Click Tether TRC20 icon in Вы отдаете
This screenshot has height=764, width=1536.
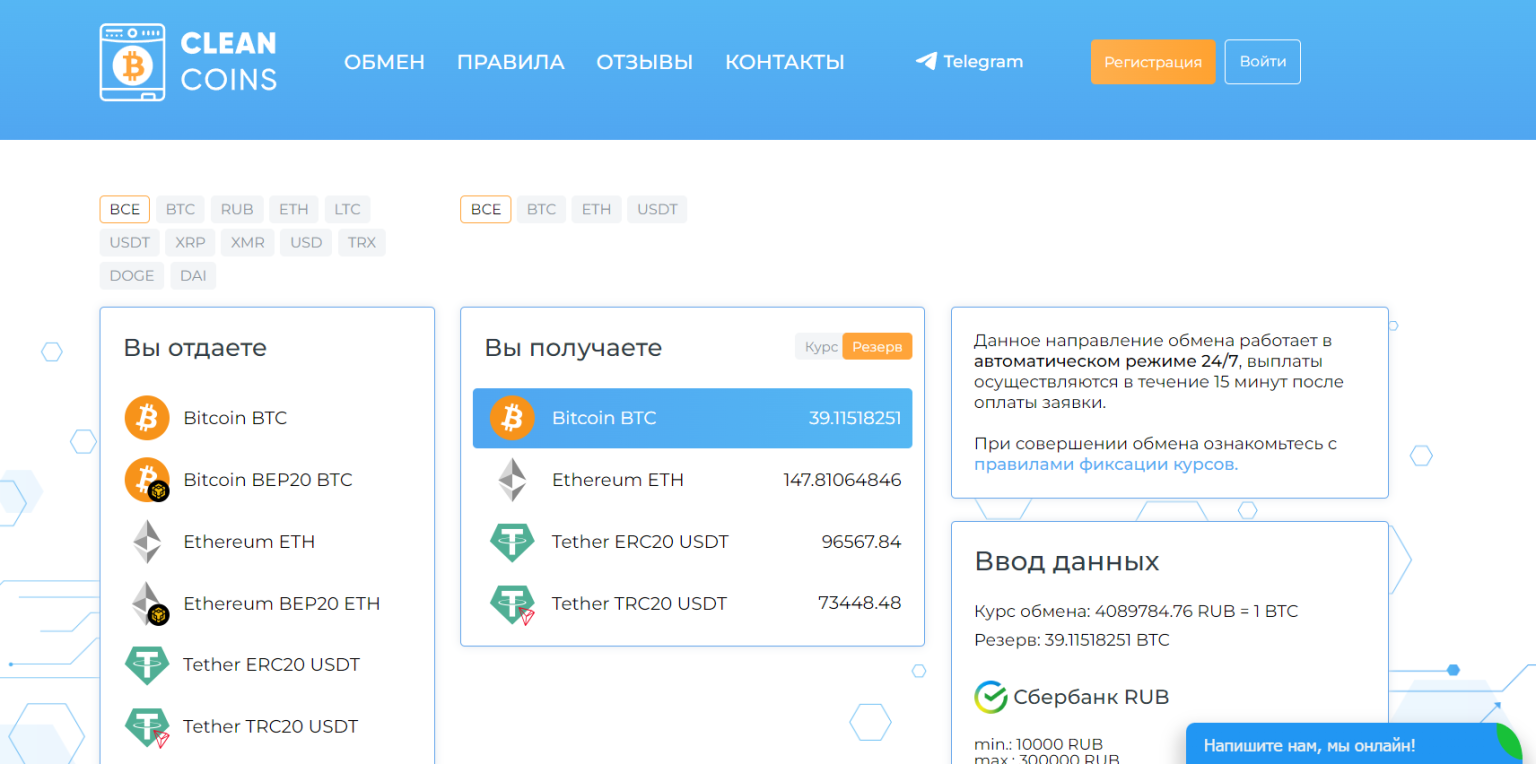(147, 727)
